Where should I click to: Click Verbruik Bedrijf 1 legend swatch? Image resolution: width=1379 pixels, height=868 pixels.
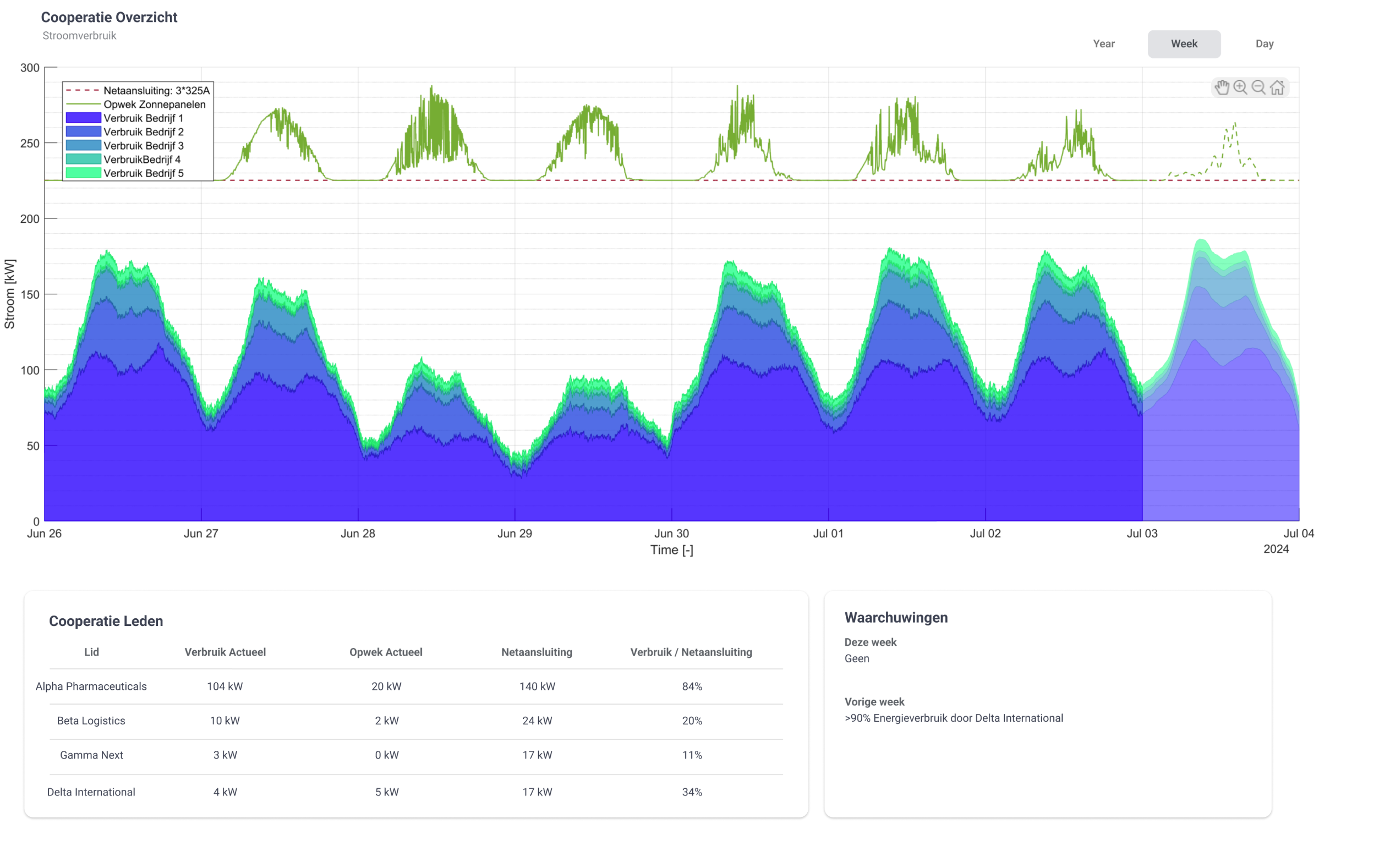(84, 118)
